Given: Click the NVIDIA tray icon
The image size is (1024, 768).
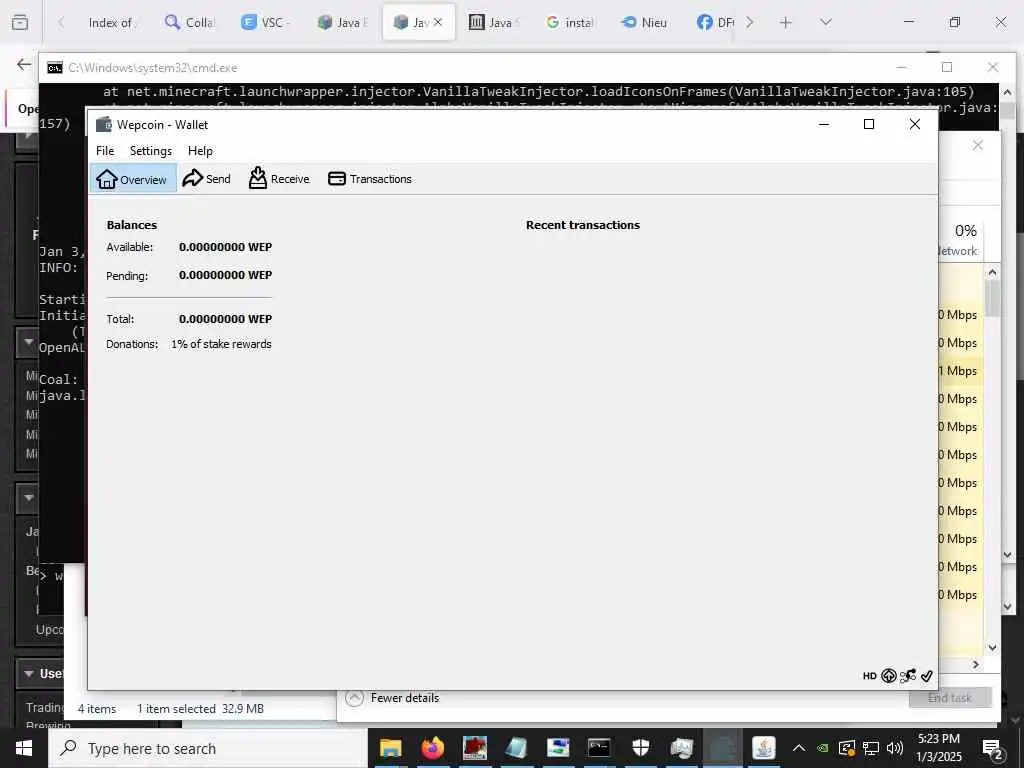Looking at the screenshot, I should coord(823,748).
